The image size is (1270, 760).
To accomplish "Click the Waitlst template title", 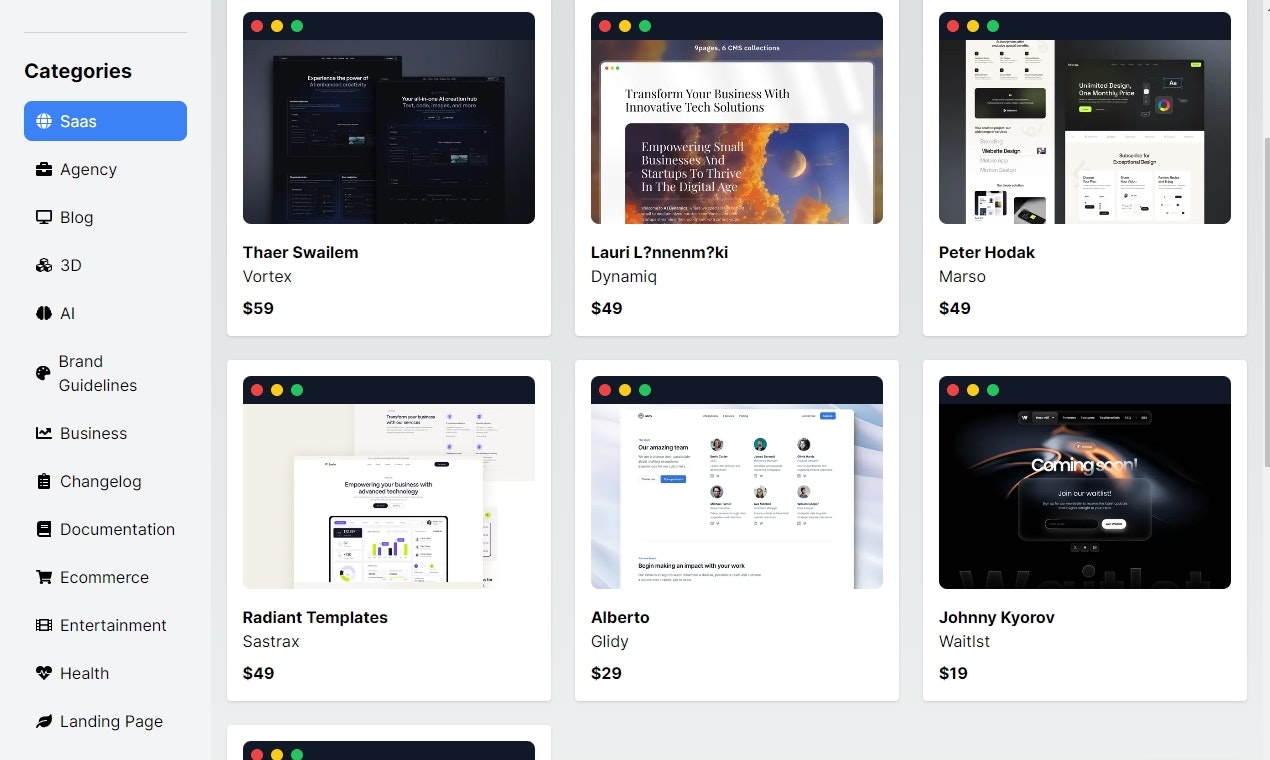I will coord(964,641).
